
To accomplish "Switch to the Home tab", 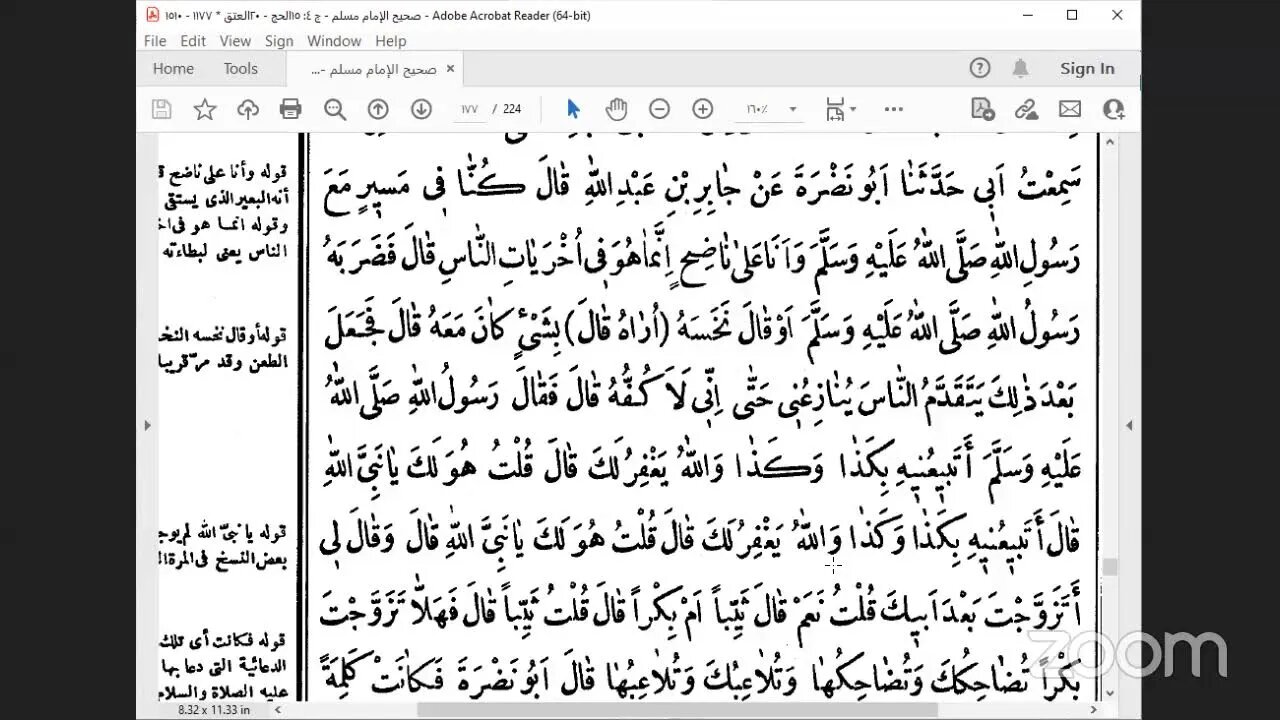I will 173,68.
